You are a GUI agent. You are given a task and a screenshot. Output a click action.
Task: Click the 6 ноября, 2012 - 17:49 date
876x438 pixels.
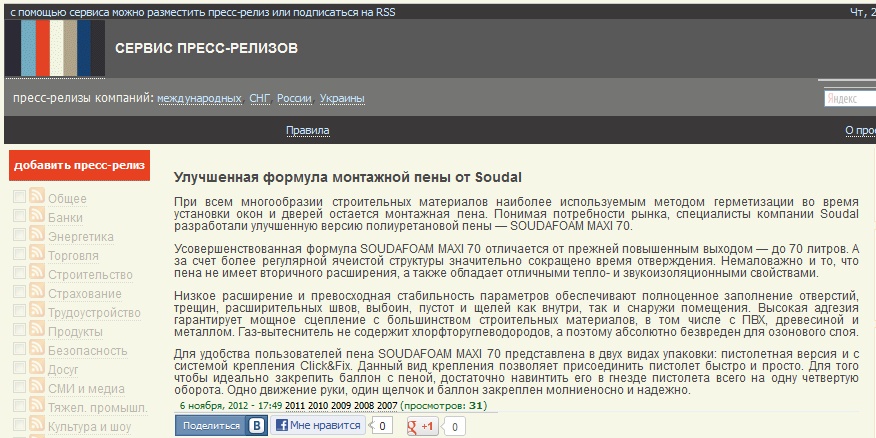pos(231,406)
